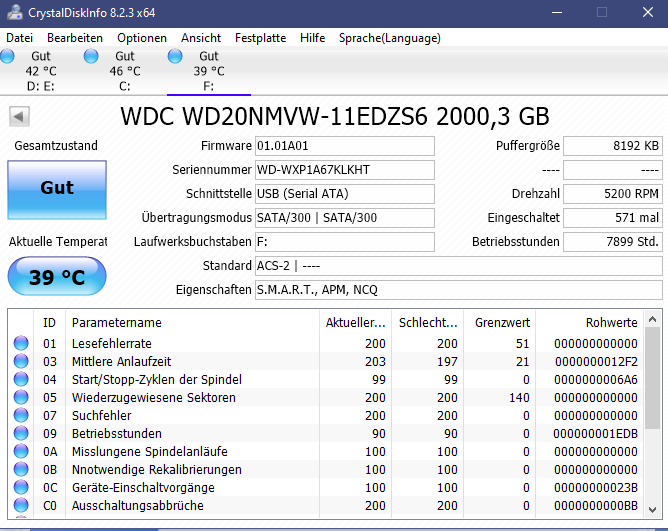Image resolution: width=668 pixels, height=531 pixels.
Task: Click the Drehzahl value 5200 RPM
Action: point(613,194)
